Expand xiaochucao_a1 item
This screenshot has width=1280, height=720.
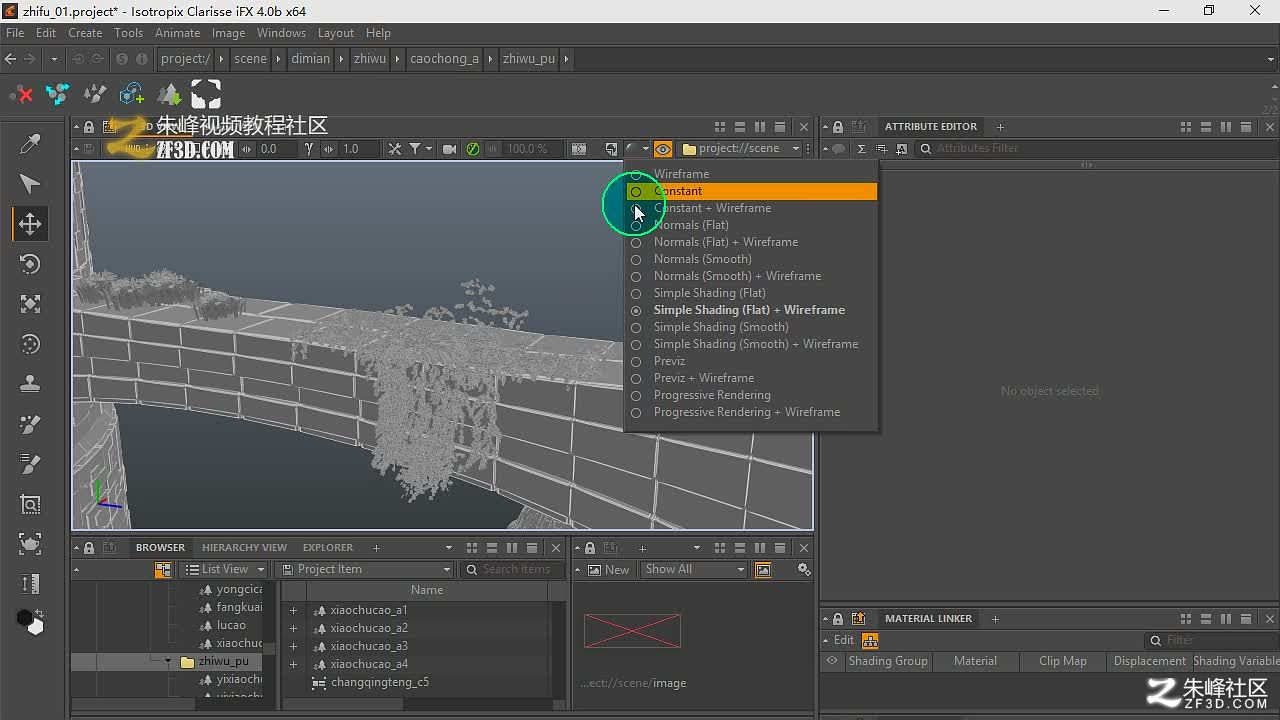[x=293, y=610]
